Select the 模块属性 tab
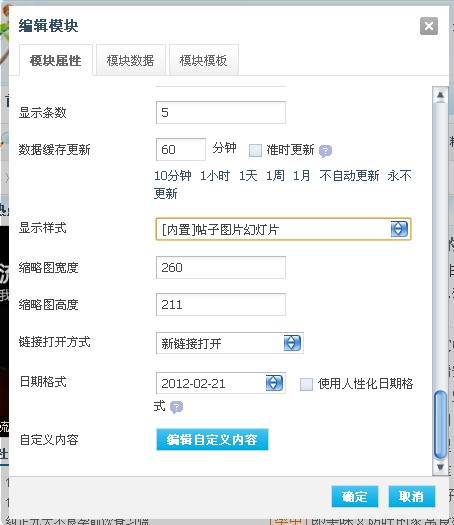The width and height of the screenshot is (454, 525). pyautogui.click(x=56, y=60)
